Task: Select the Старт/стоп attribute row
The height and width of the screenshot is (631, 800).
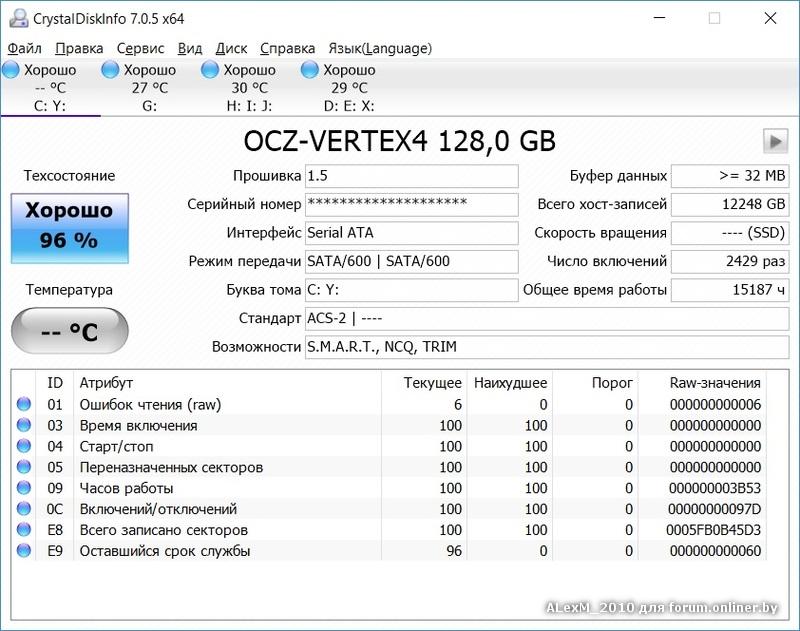Action: (x=389, y=446)
